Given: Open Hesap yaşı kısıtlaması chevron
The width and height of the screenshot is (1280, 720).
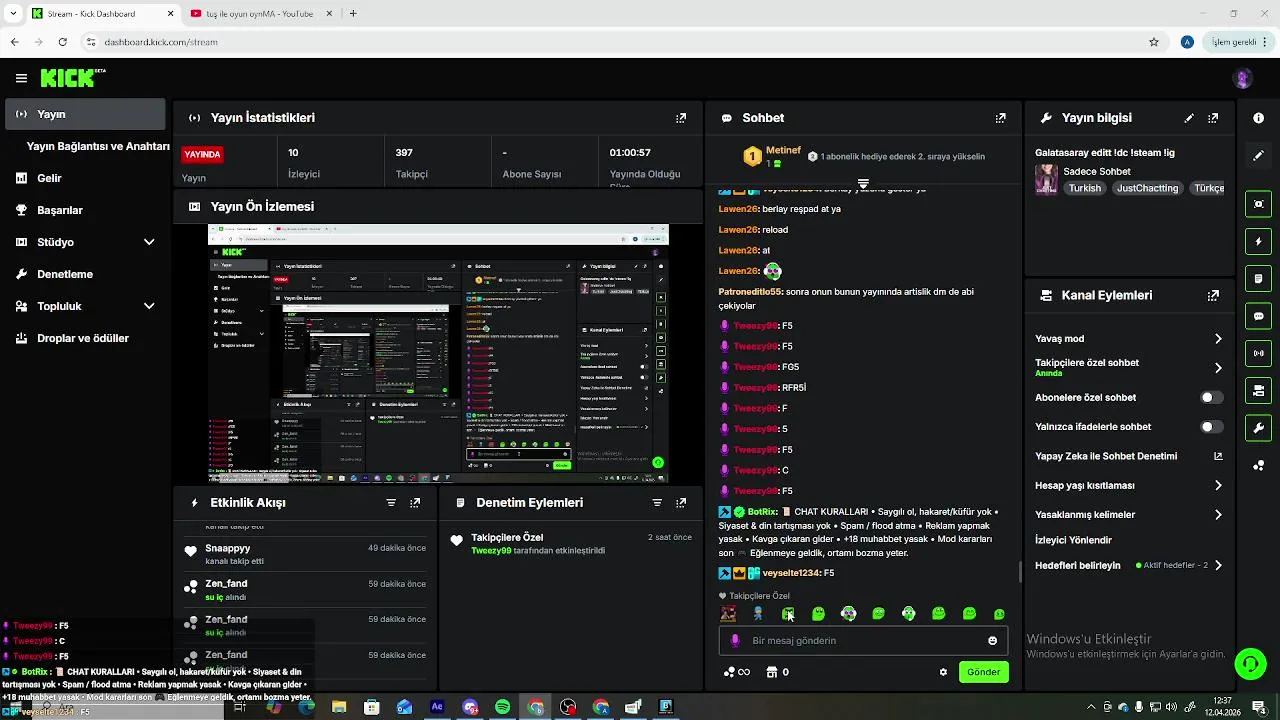Looking at the screenshot, I should pyautogui.click(x=1218, y=486).
